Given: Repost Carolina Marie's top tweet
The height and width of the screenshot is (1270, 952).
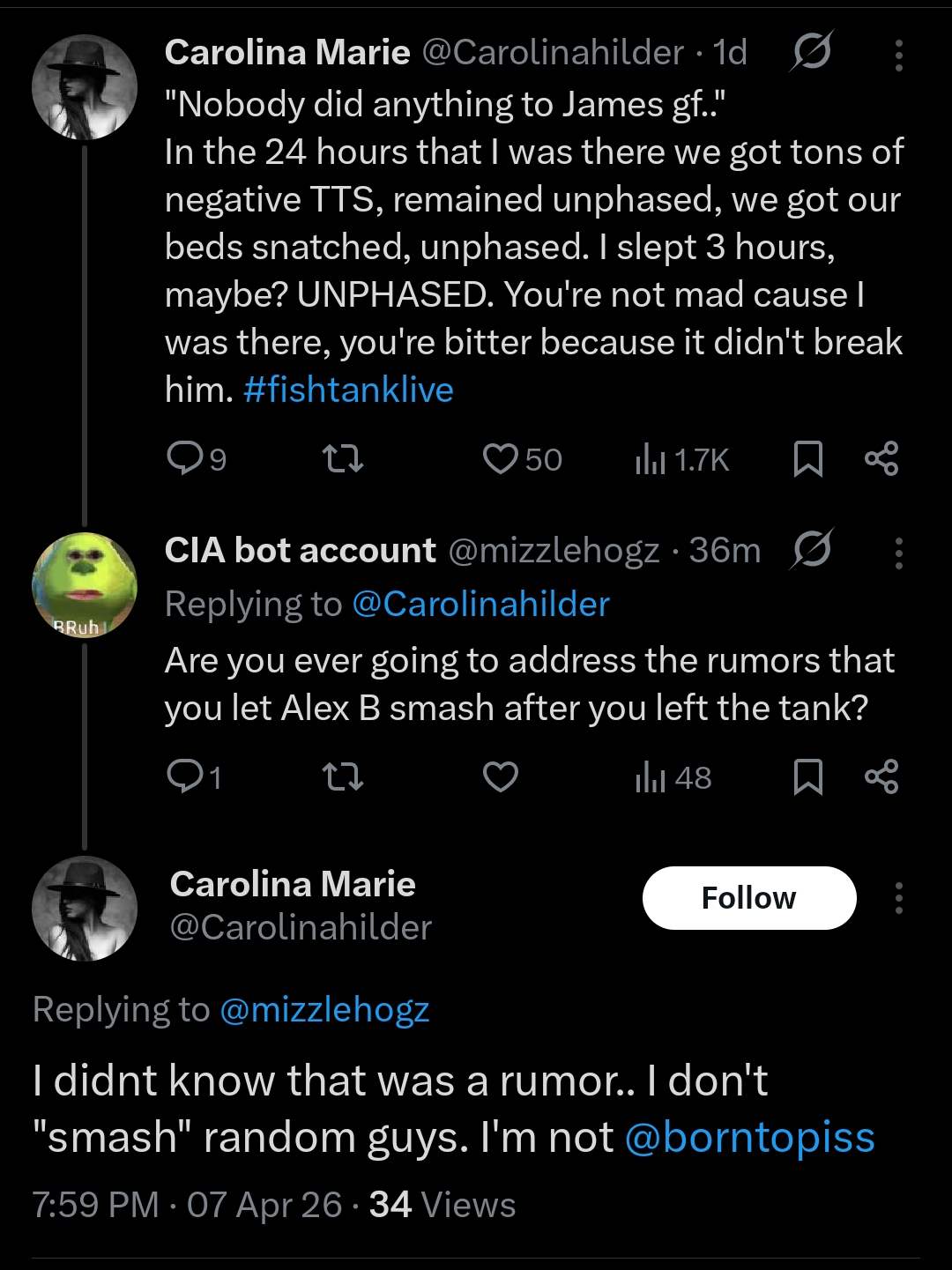Looking at the screenshot, I should [x=343, y=458].
